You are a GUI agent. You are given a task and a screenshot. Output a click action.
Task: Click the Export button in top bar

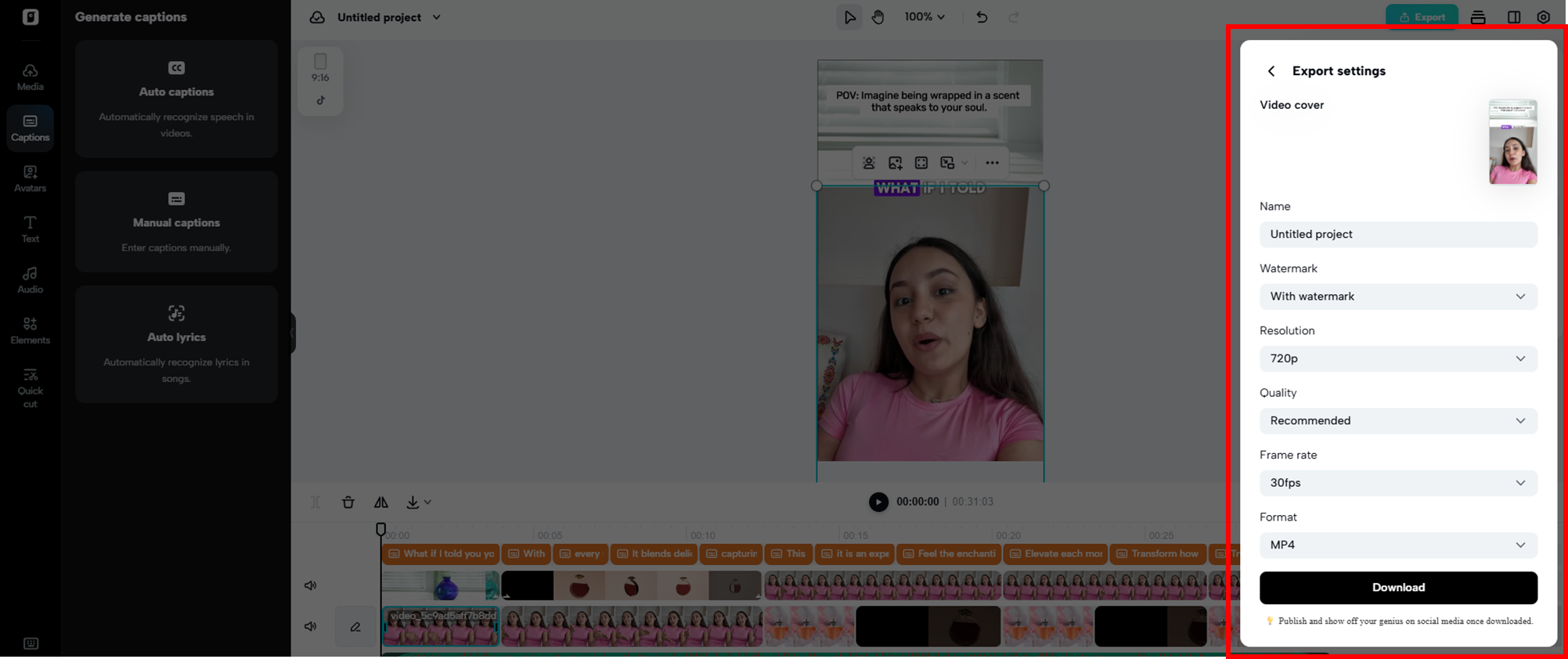pyautogui.click(x=1422, y=17)
